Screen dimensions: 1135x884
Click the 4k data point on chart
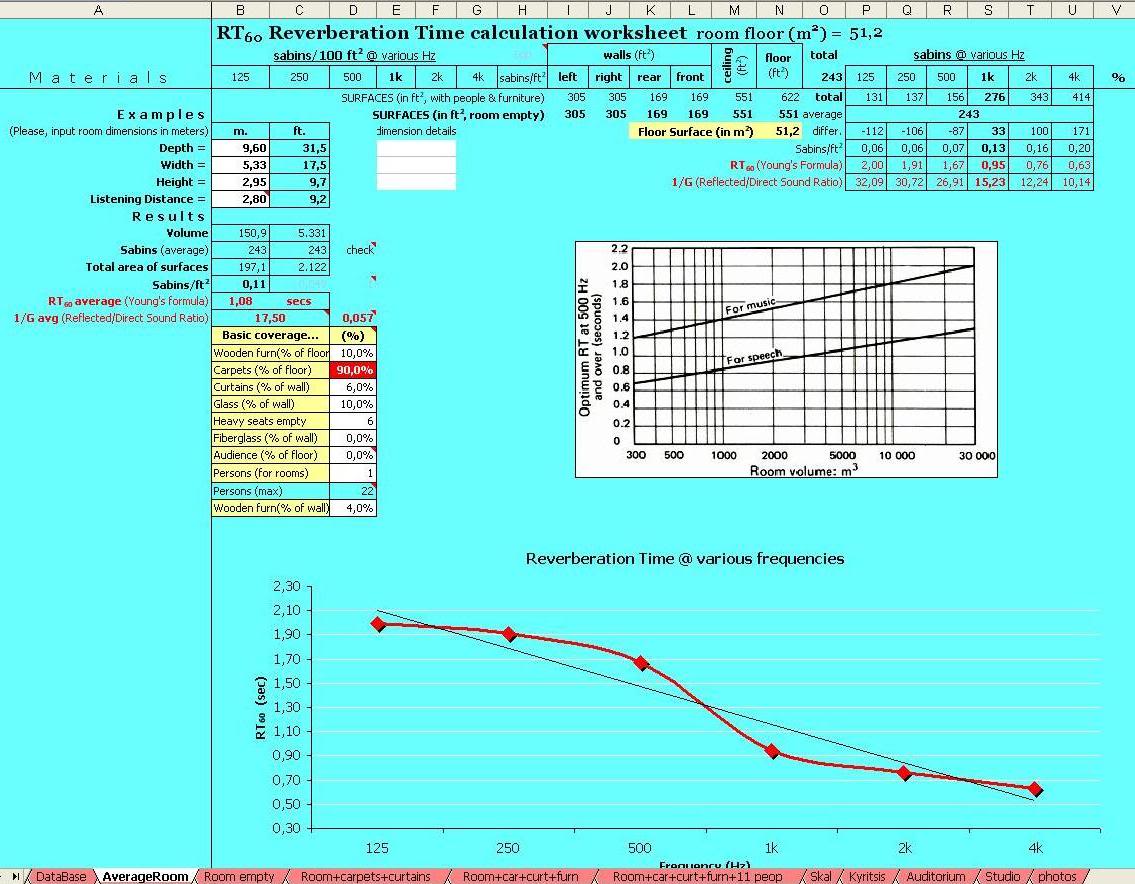pyautogui.click(x=1035, y=789)
